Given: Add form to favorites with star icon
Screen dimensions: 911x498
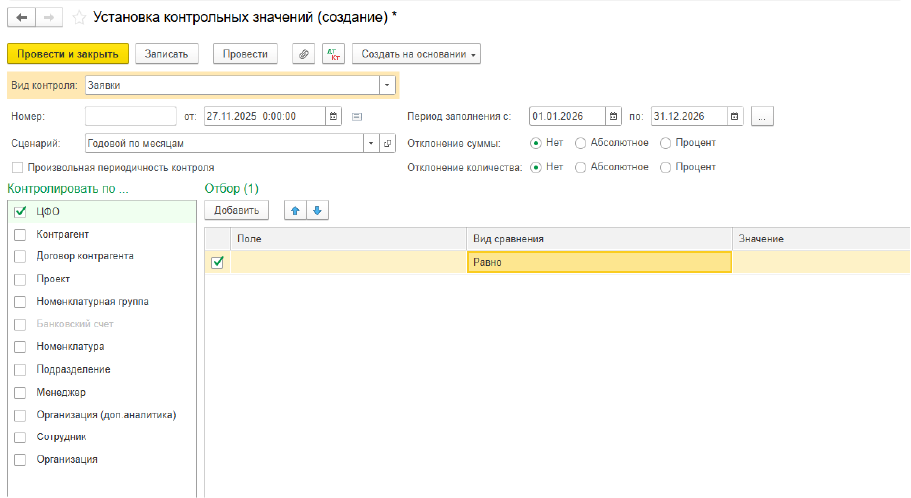Looking at the screenshot, I should tap(78, 18).
